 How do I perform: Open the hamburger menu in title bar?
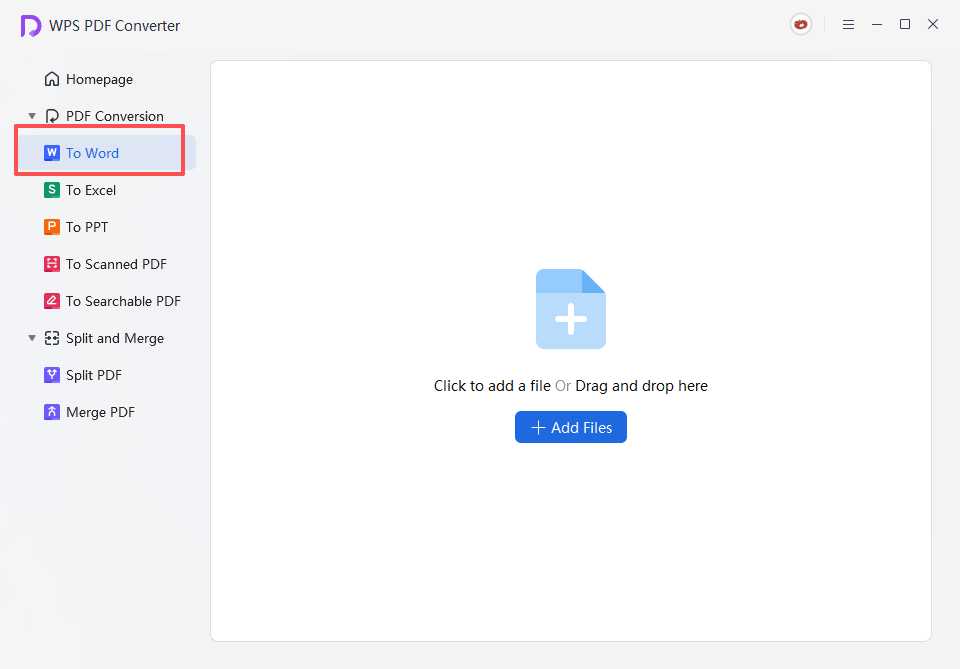click(848, 25)
